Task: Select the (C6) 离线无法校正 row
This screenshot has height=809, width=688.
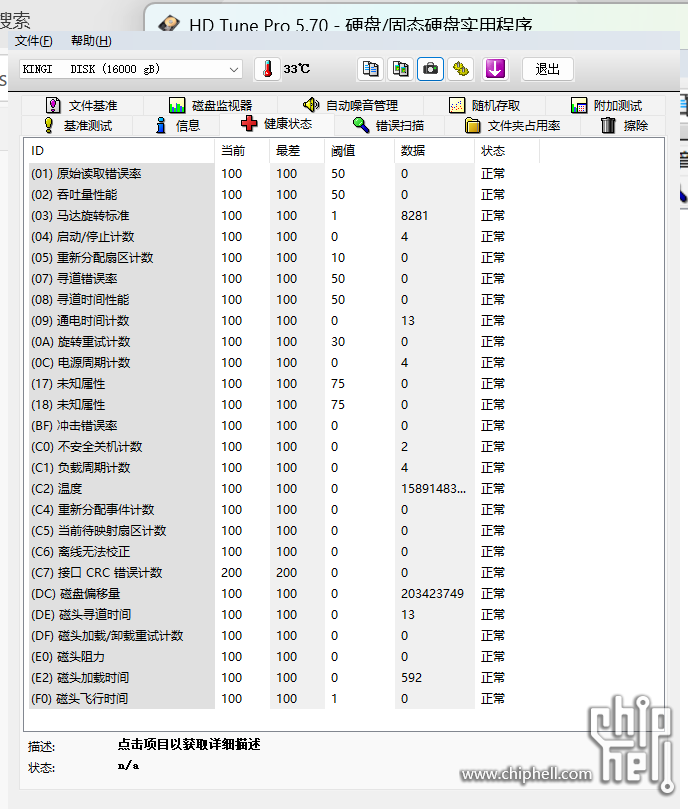Action: [x=284, y=552]
